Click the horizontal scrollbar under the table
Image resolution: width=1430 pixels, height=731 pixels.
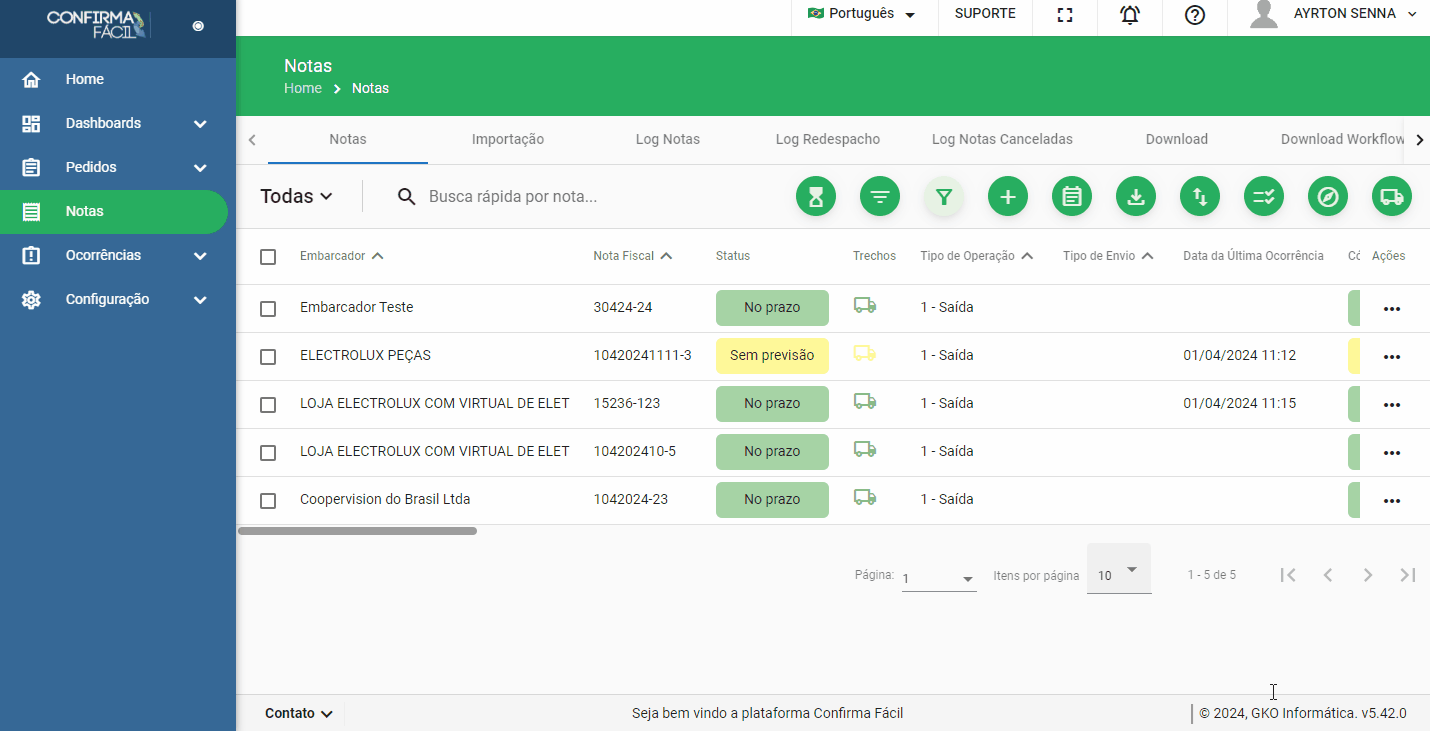(x=358, y=531)
